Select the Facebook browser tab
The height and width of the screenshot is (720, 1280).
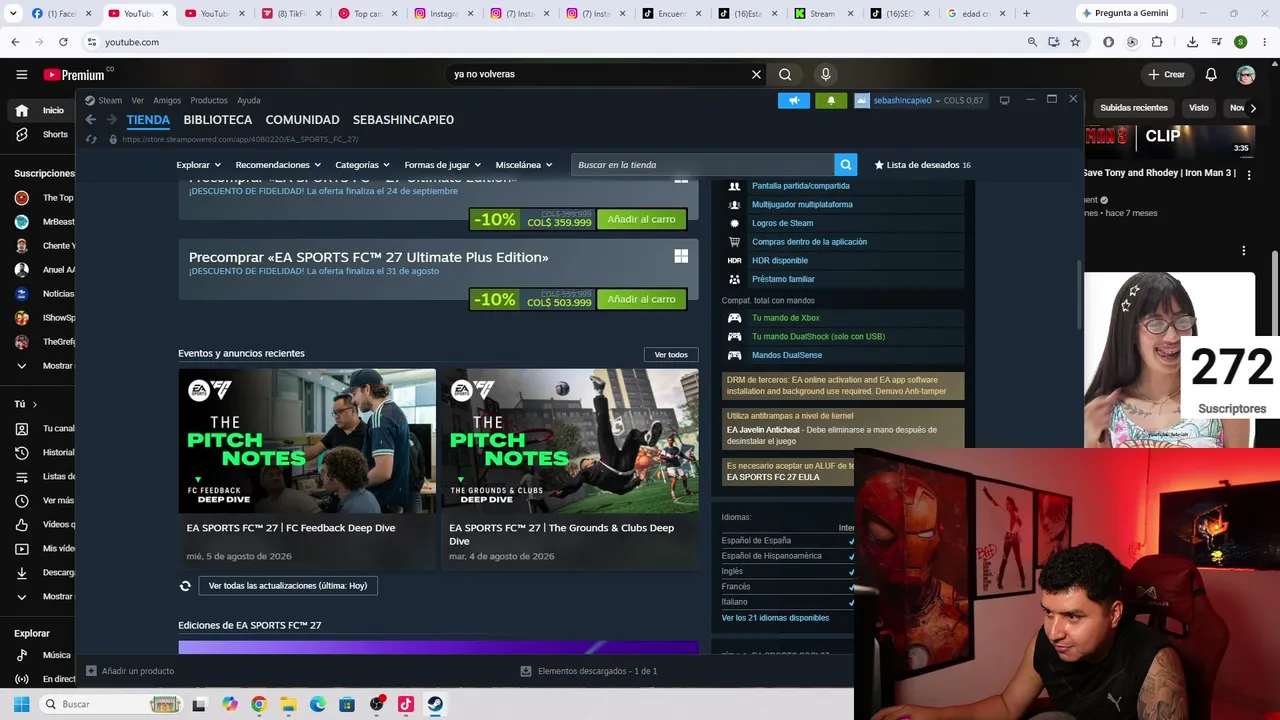click(x=61, y=13)
